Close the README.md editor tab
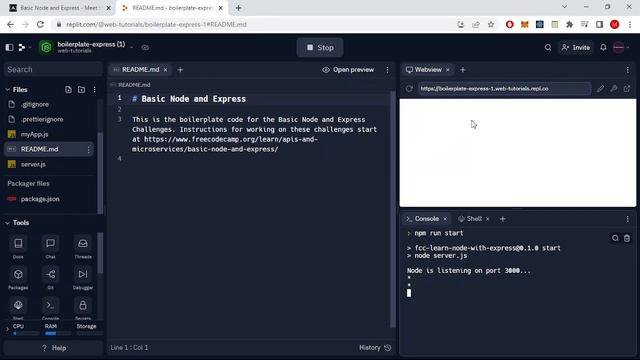 click(x=165, y=70)
